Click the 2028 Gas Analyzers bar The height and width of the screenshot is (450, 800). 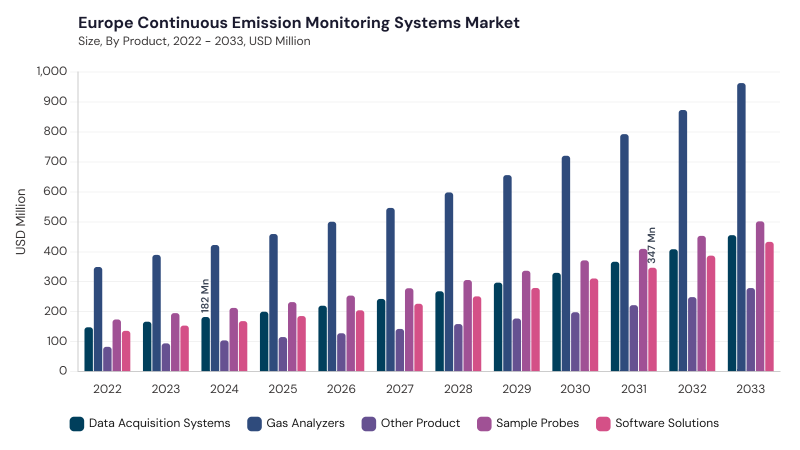click(449, 282)
